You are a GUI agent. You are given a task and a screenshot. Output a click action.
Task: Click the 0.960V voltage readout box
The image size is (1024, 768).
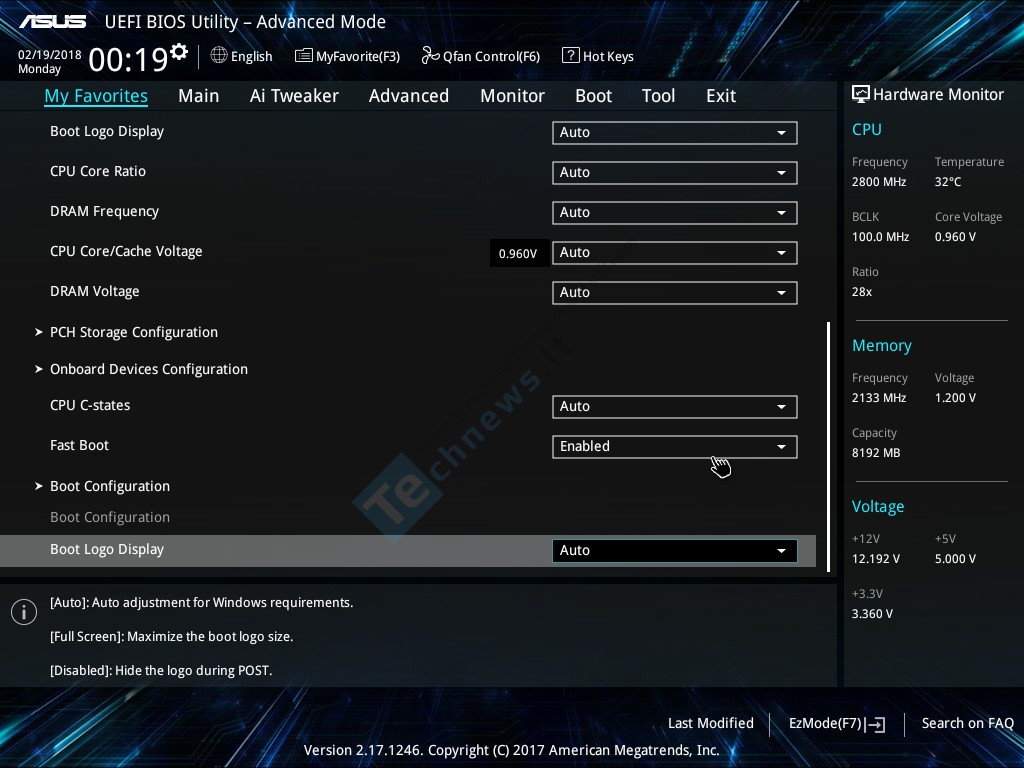click(x=518, y=253)
